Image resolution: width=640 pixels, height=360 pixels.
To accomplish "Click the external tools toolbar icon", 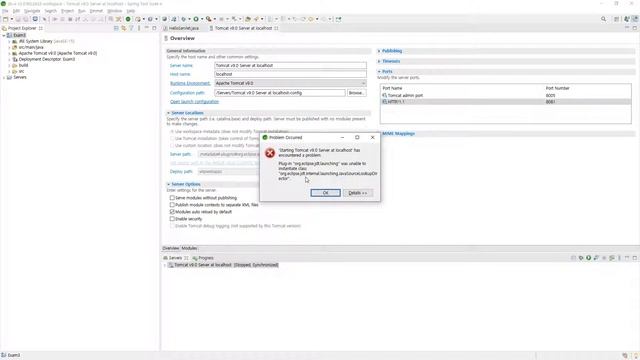I will click(x=209, y=19).
